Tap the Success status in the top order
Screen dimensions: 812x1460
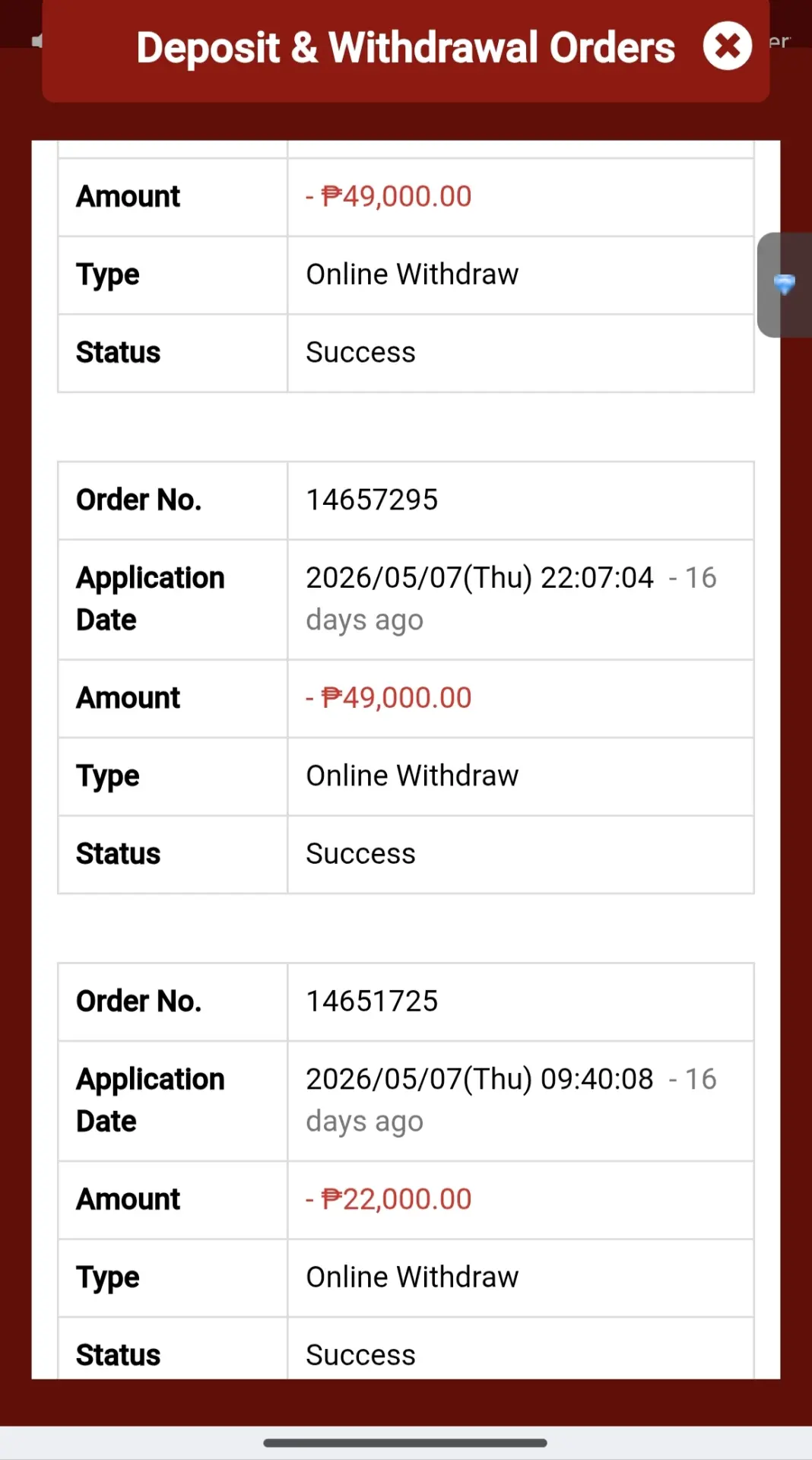pyautogui.click(x=360, y=352)
